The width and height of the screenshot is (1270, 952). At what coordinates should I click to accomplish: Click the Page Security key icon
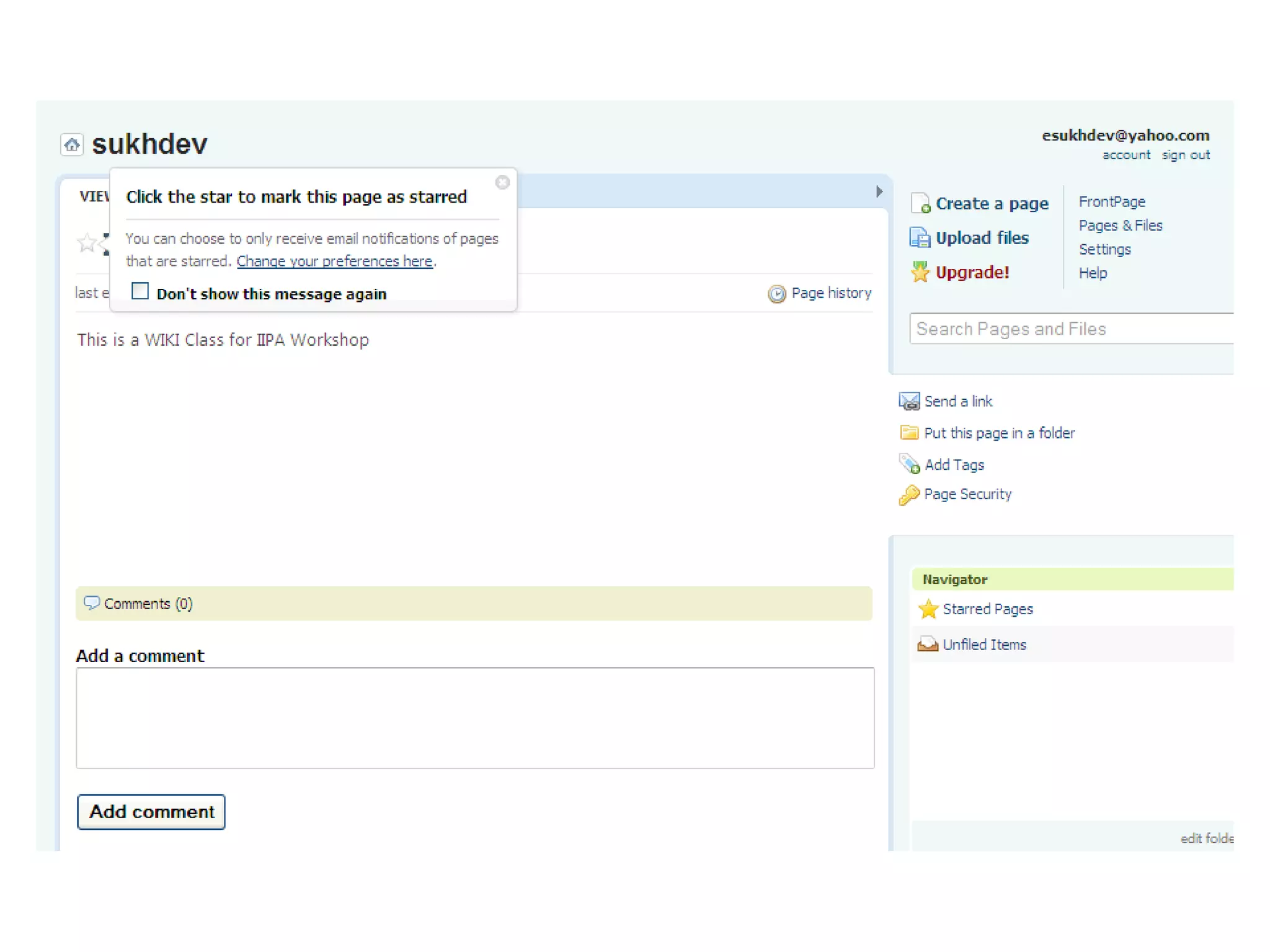[x=909, y=495]
